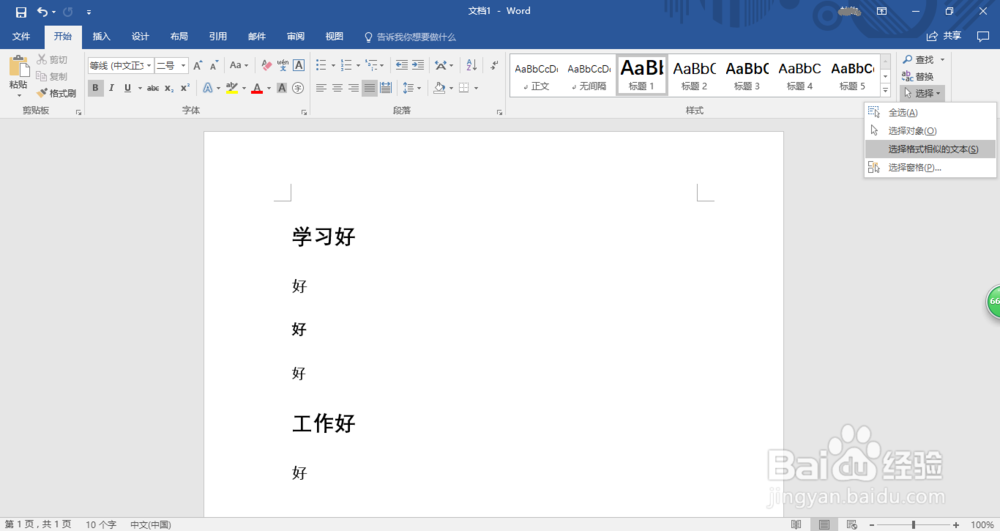The width and height of the screenshot is (1000, 531).
Task: Open the font size dropdown (二号)
Action: tap(184, 66)
